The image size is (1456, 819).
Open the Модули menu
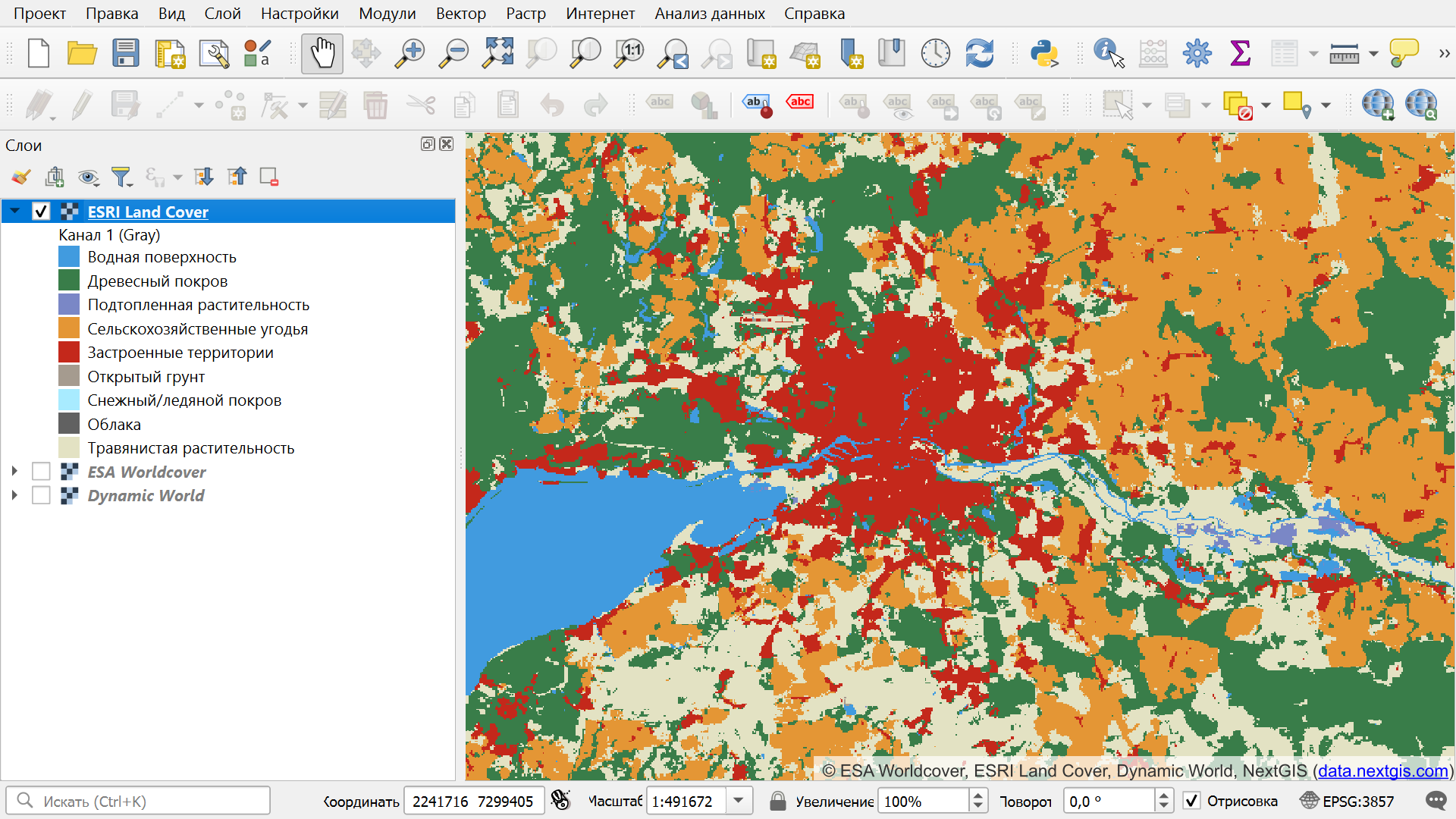click(387, 14)
